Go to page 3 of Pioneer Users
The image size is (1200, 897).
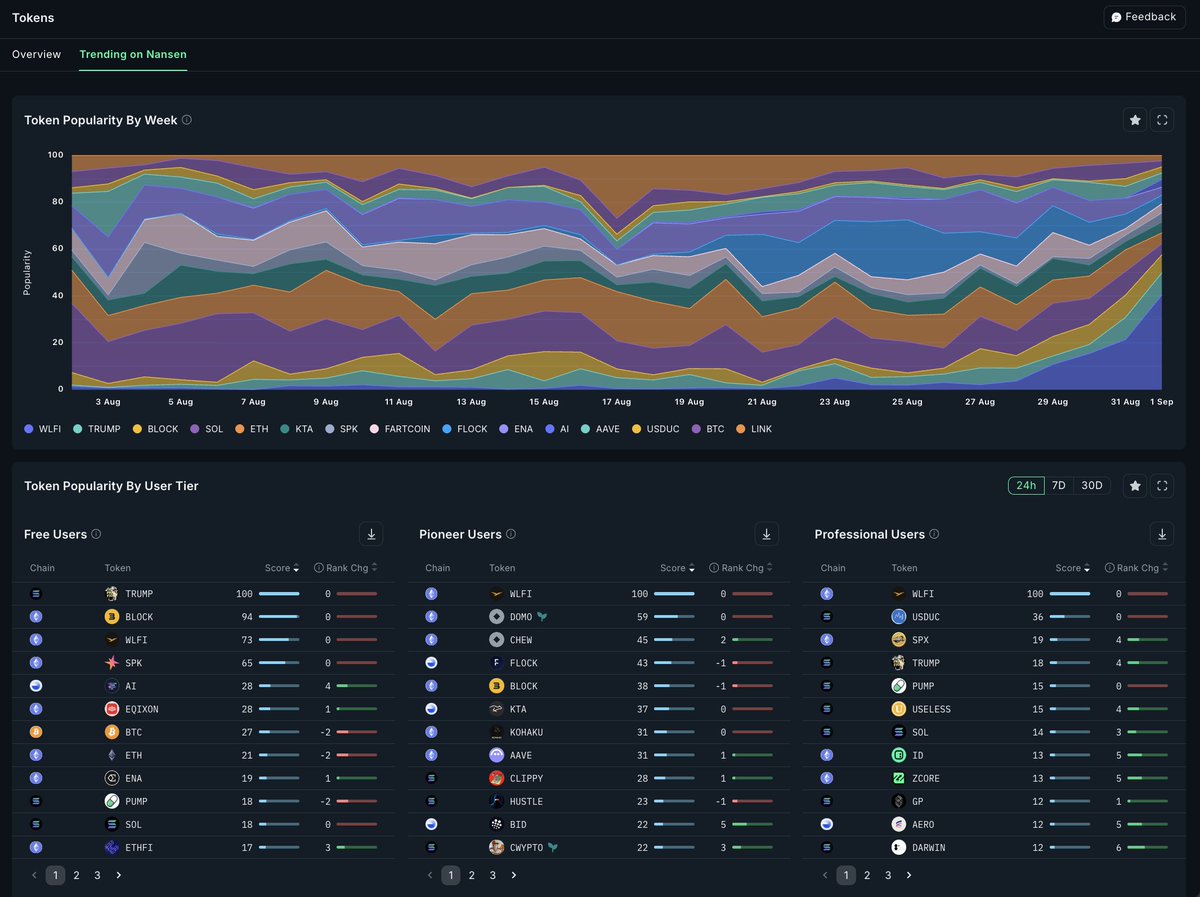(492, 875)
